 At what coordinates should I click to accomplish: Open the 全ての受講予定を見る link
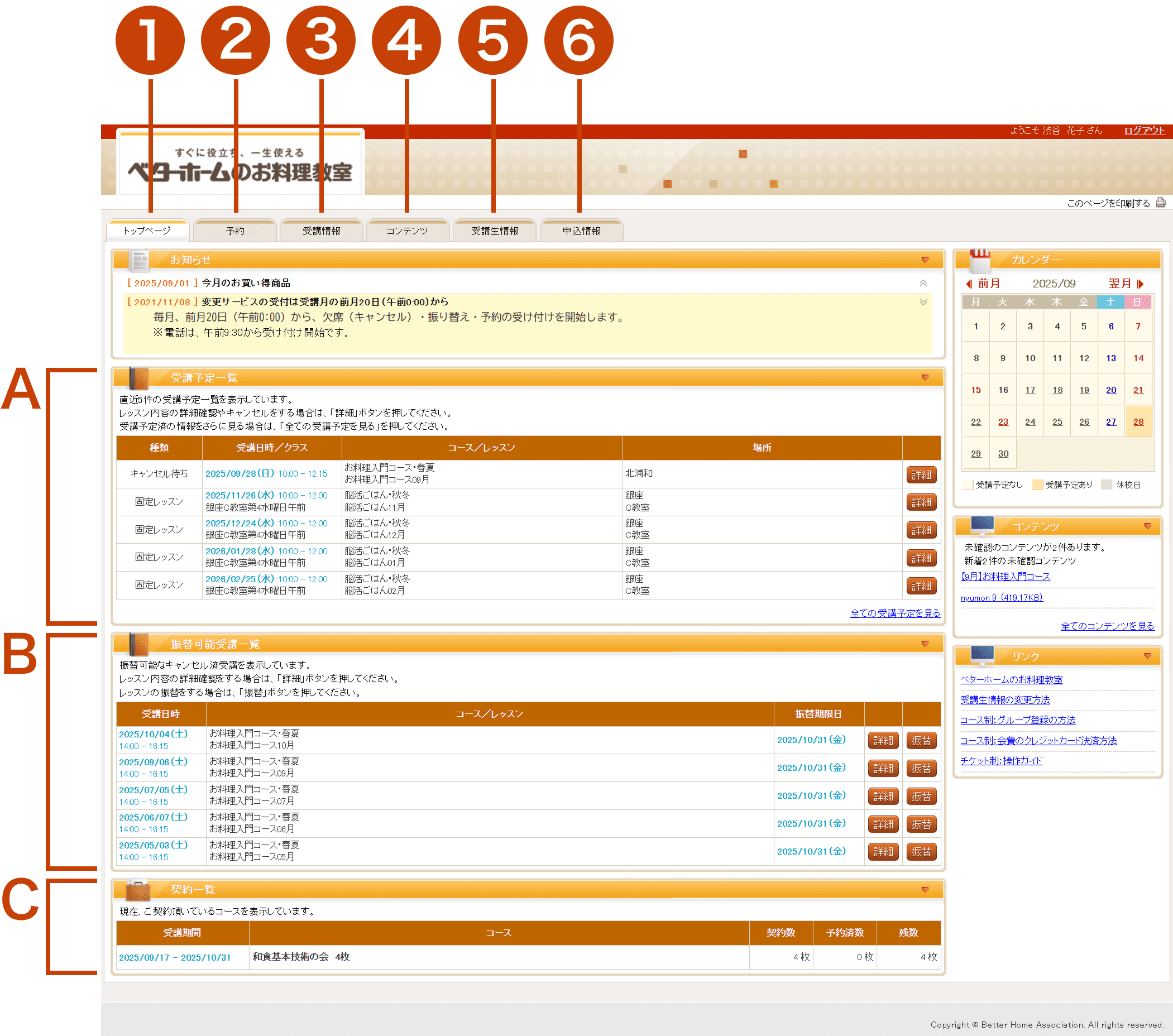pos(894,613)
